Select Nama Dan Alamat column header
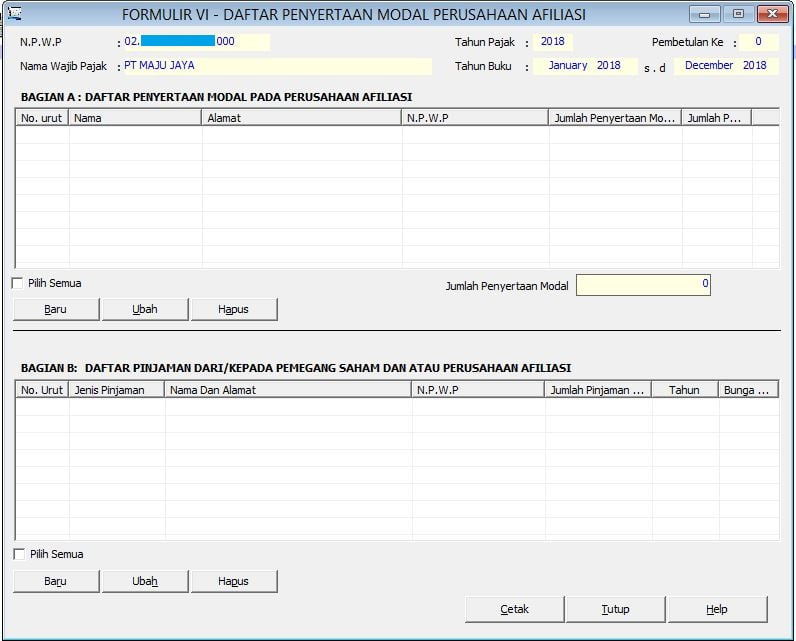Image resolution: width=796 pixels, height=641 pixels. tap(288, 390)
